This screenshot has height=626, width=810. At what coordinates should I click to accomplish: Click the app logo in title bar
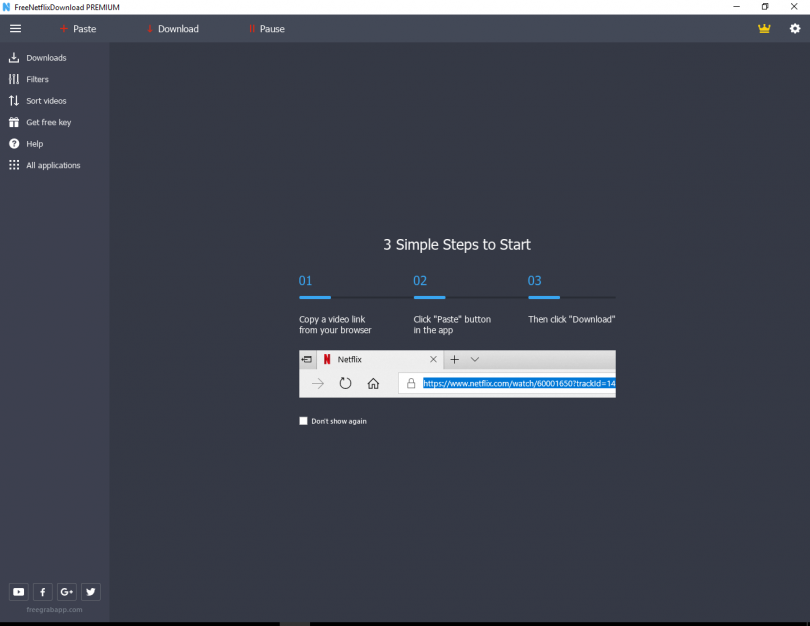6,7
